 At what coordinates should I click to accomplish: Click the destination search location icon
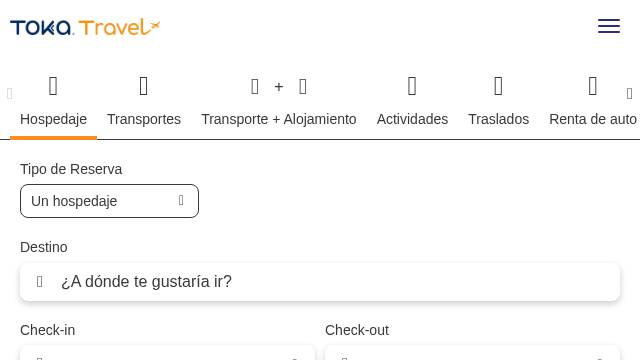tap(40, 282)
